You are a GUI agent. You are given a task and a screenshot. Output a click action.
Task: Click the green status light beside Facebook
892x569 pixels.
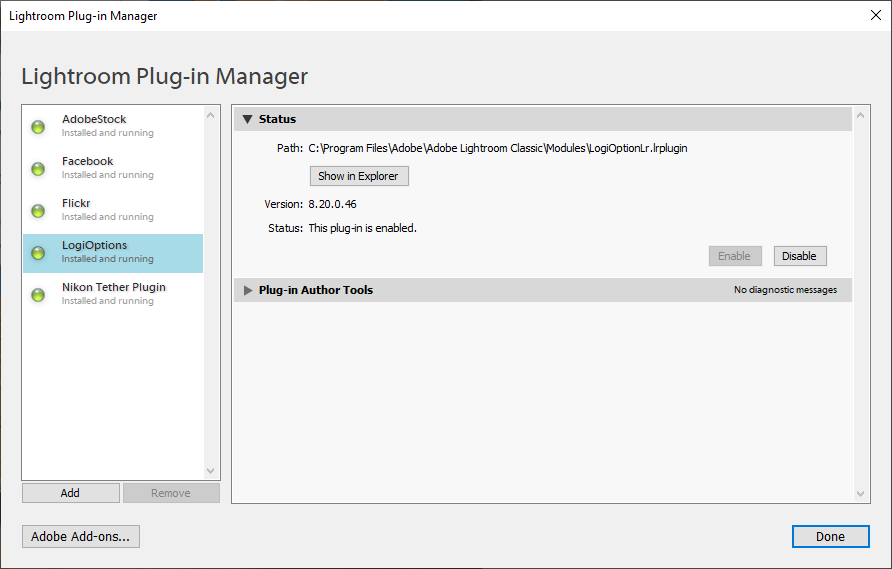click(x=38, y=169)
